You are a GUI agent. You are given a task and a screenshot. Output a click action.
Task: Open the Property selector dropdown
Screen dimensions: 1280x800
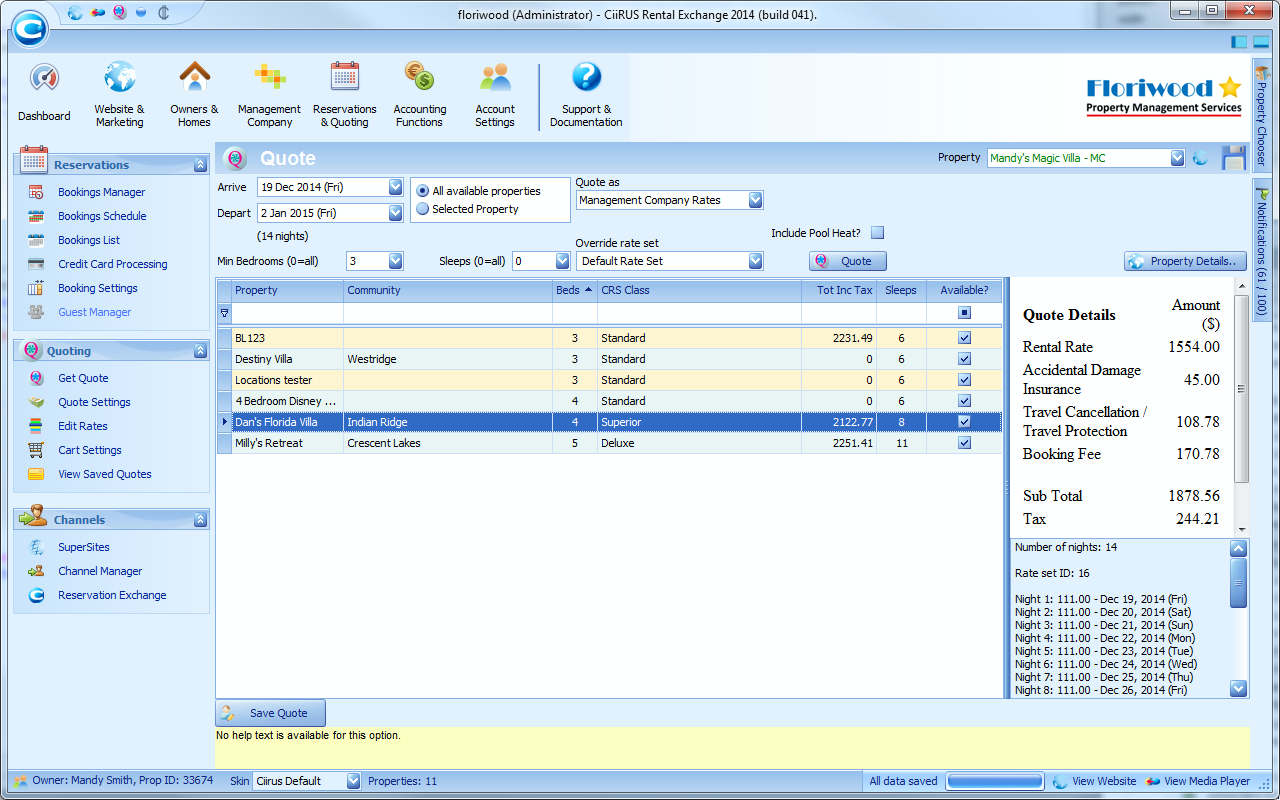[1177, 158]
